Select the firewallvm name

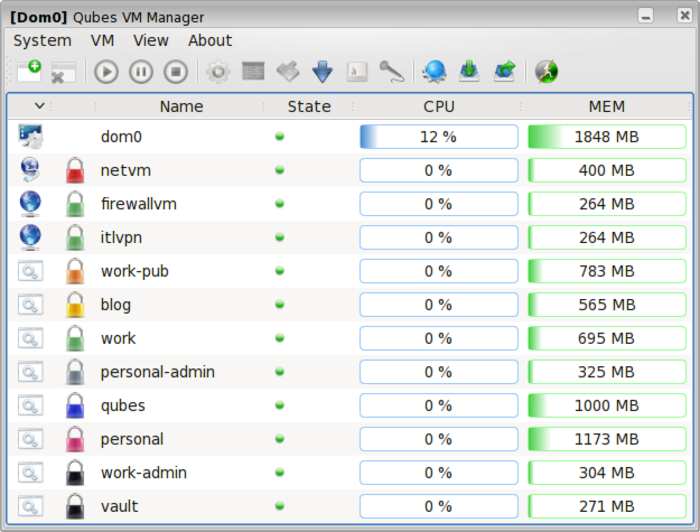pos(138,204)
